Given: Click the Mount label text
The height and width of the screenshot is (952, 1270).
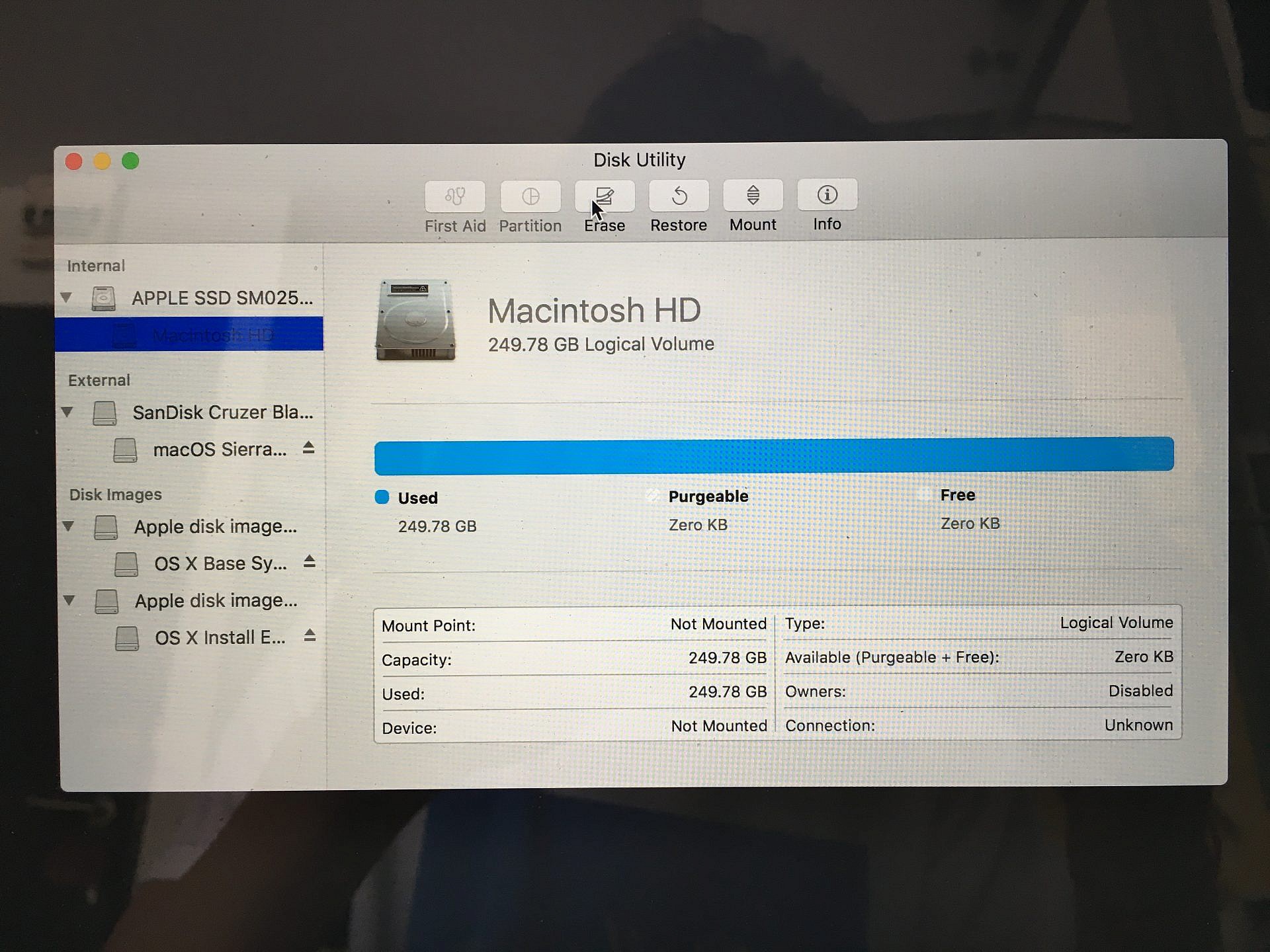Looking at the screenshot, I should [753, 225].
